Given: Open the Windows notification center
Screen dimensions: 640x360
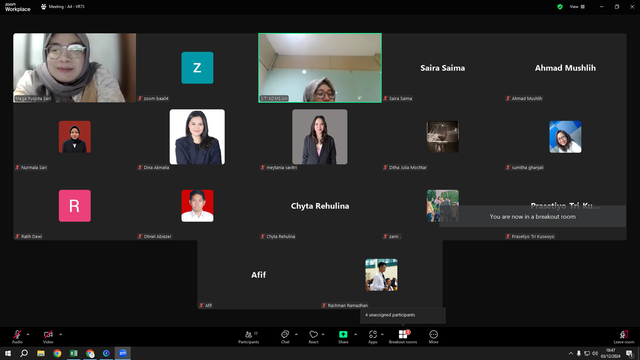Looking at the screenshot, I should pos(629,353).
